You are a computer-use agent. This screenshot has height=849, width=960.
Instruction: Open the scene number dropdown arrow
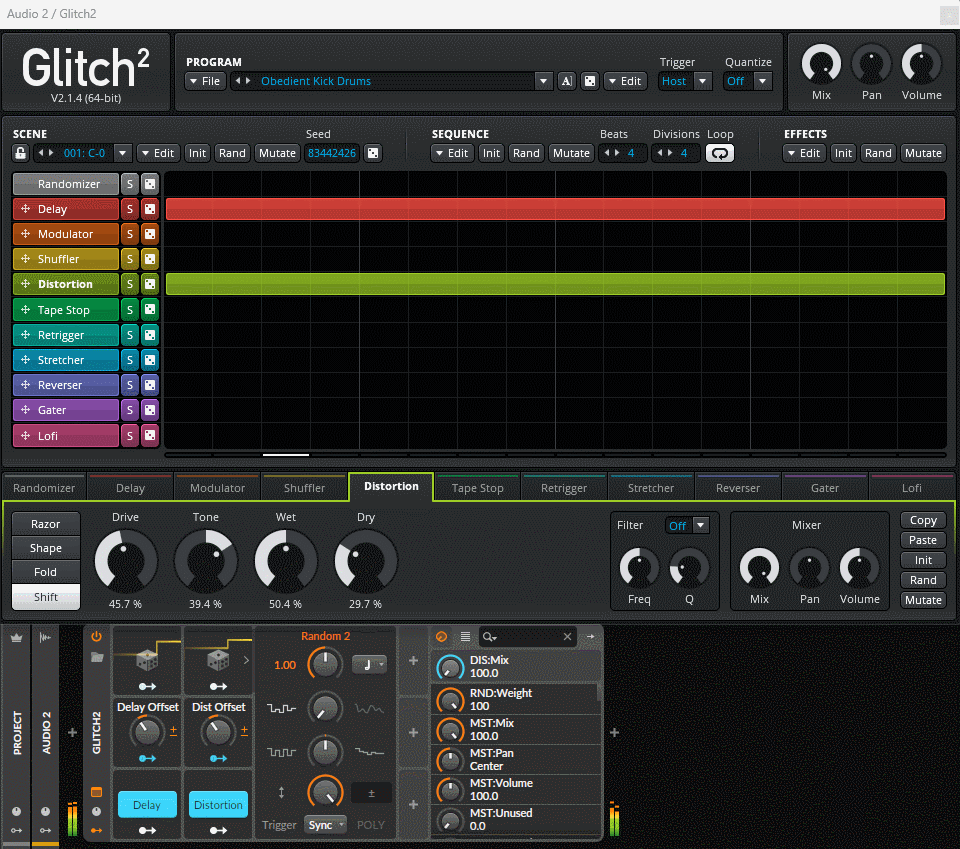(x=122, y=153)
